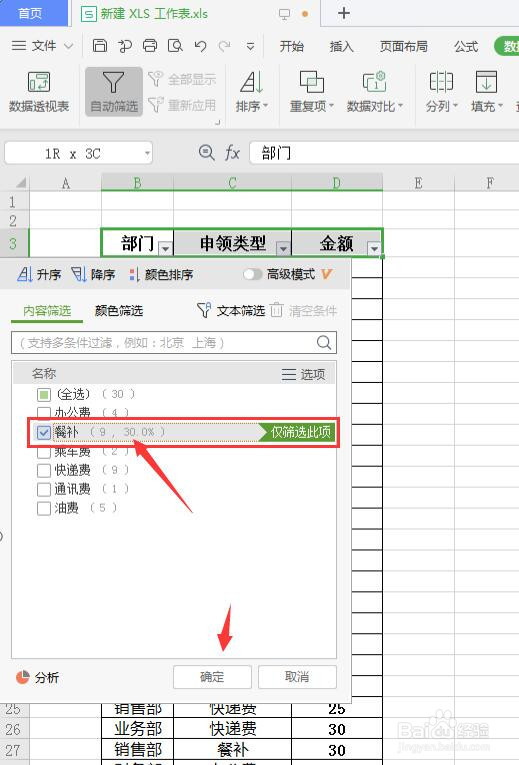The width and height of the screenshot is (519, 765).
Task: Expand the quick access toolbar customize arrow
Action: point(250,46)
